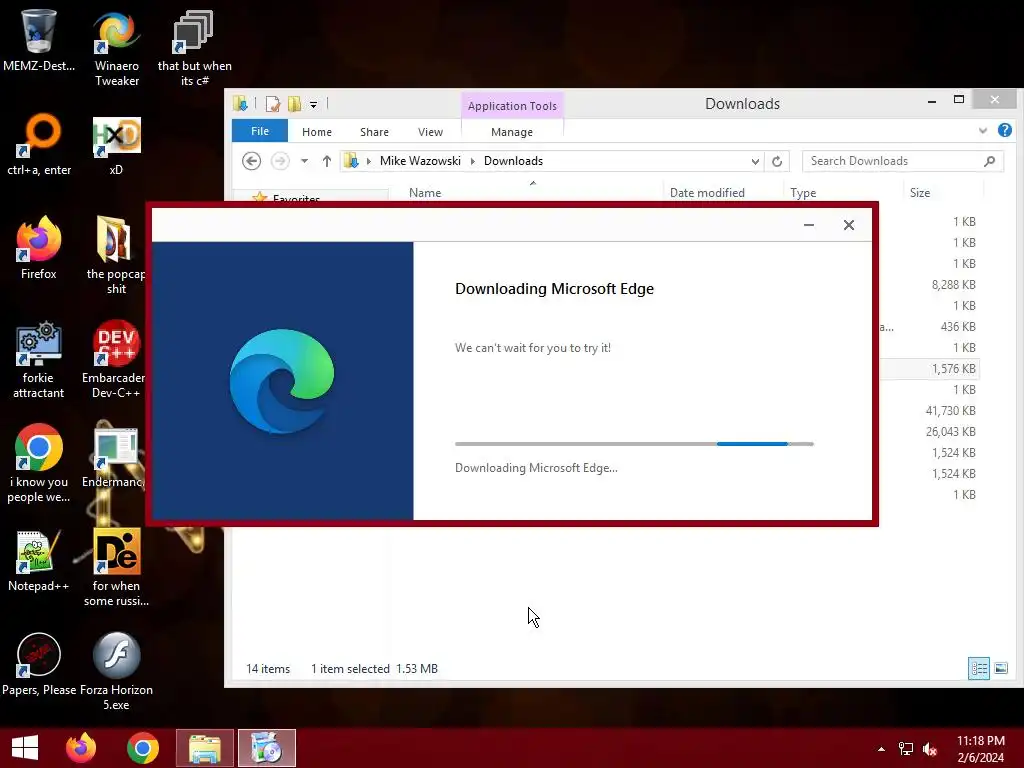Switch to File Explorer taskbar button
Viewport: 1024px width, 768px height.
tap(204, 748)
